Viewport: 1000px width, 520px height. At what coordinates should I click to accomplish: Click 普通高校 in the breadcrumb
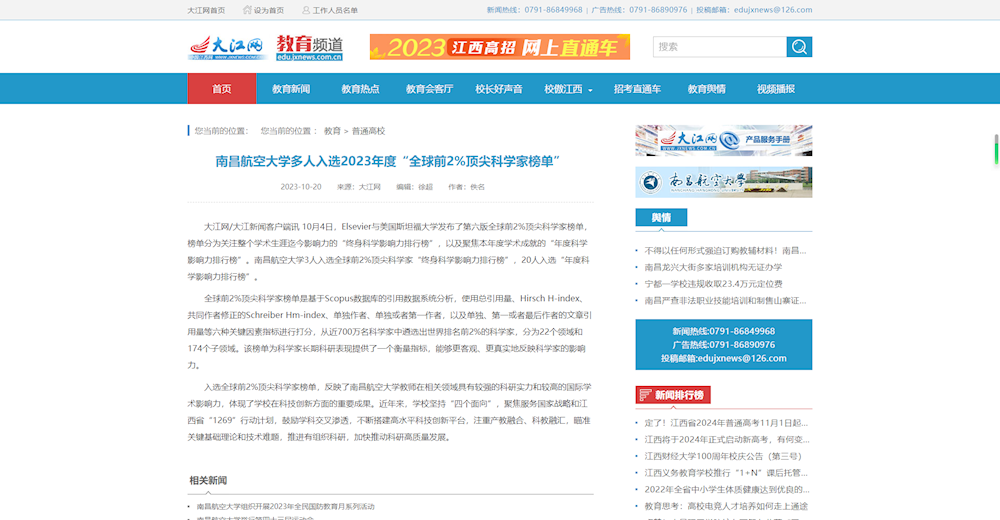click(368, 131)
